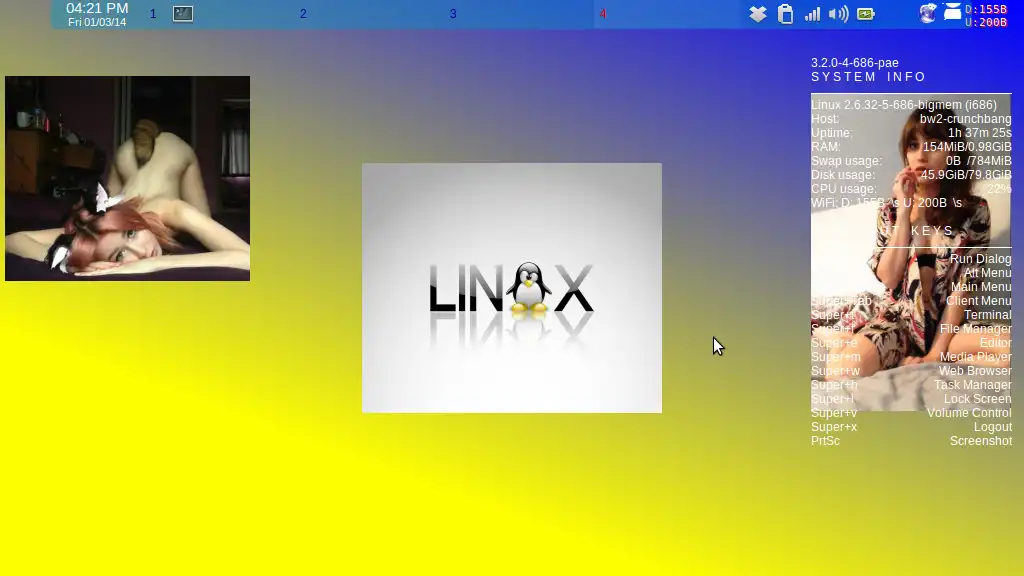Click the Linux logo image with Tux
This screenshot has height=576, width=1024.
[512, 288]
